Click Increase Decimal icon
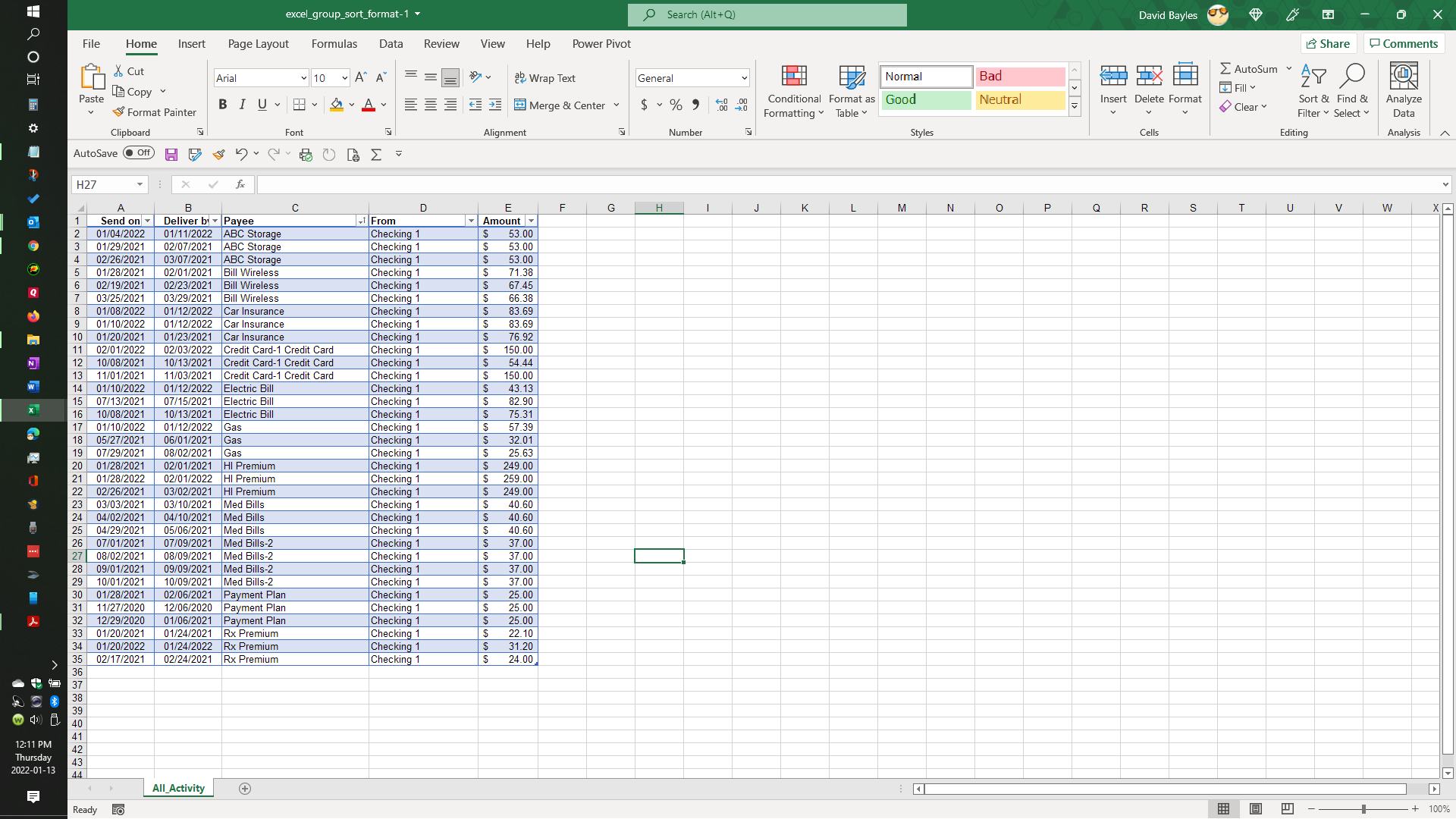Screen dimensions: 1456x819 tap(721, 105)
